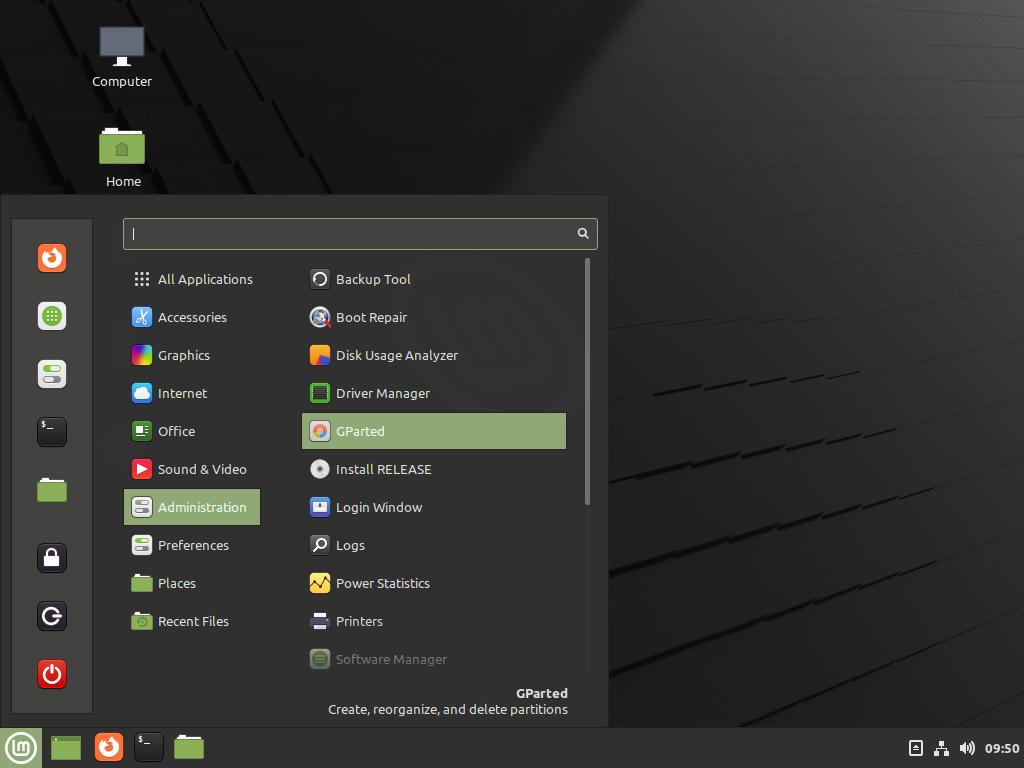Click the Lock Screen icon in sidebar
1024x768 pixels.
[52, 557]
